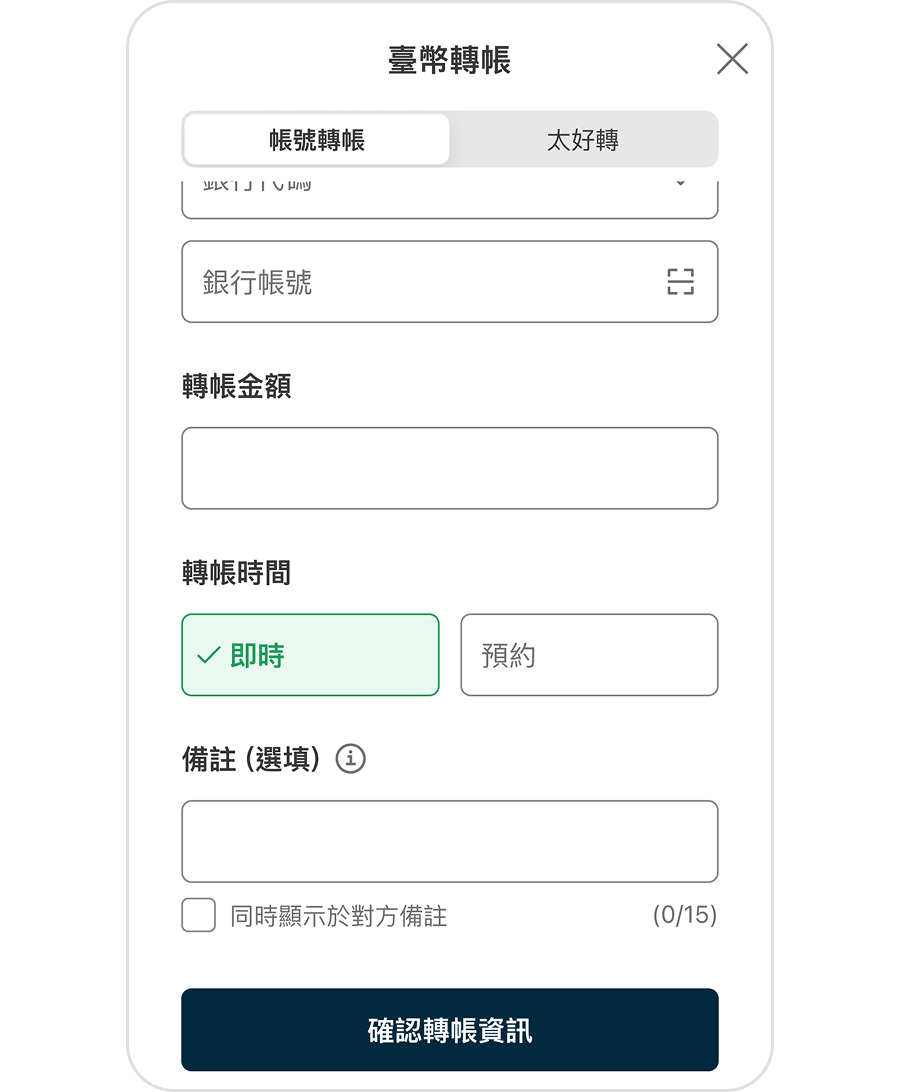This screenshot has height=1092, width=900.
Task: Close the 臺幣轉帳 dialog with X
Action: pyautogui.click(x=732, y=58)
